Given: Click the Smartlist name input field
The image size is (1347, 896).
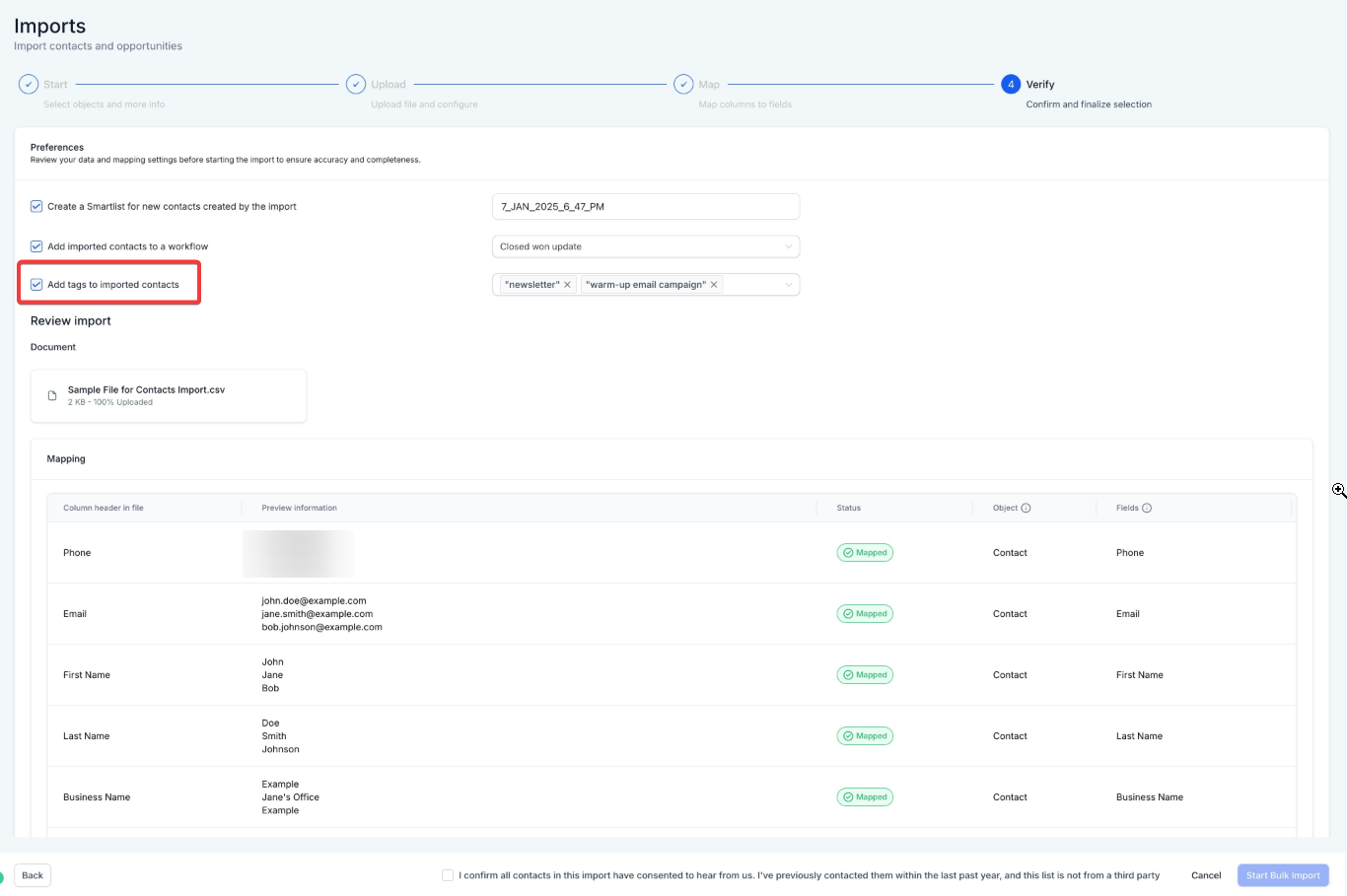Looking at the screenshot, I should [x=645, y=207].
